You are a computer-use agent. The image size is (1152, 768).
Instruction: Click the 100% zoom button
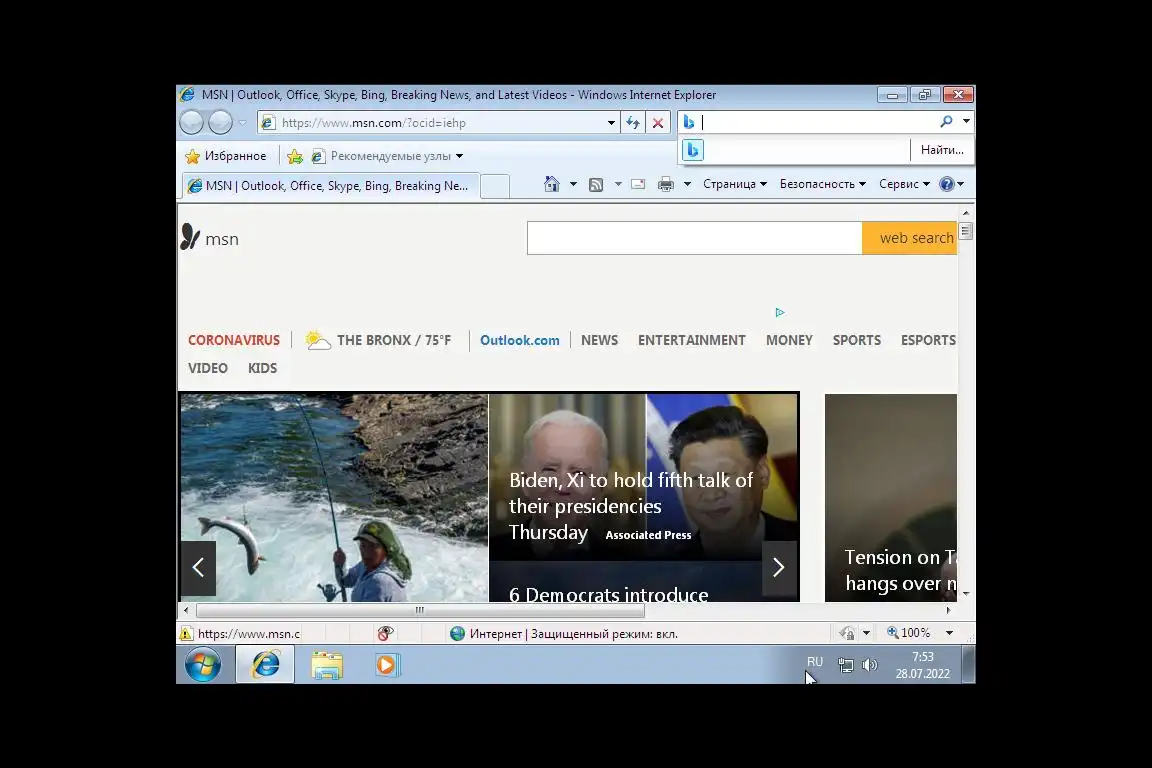coord(909,633)
